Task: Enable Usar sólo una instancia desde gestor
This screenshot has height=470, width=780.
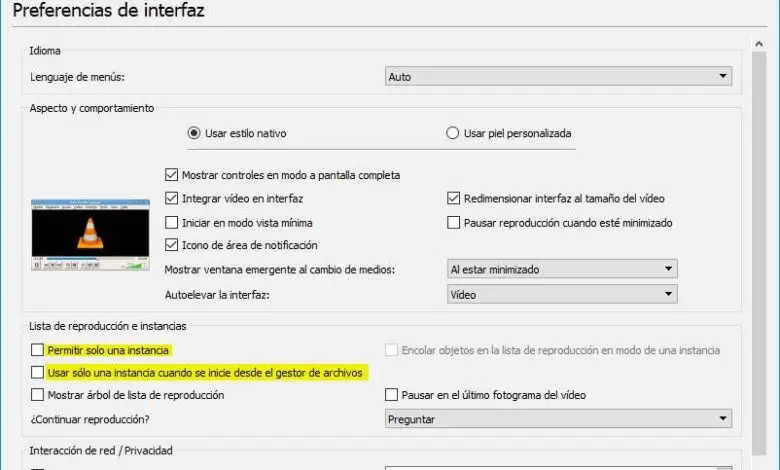Action: click(38, 373)
